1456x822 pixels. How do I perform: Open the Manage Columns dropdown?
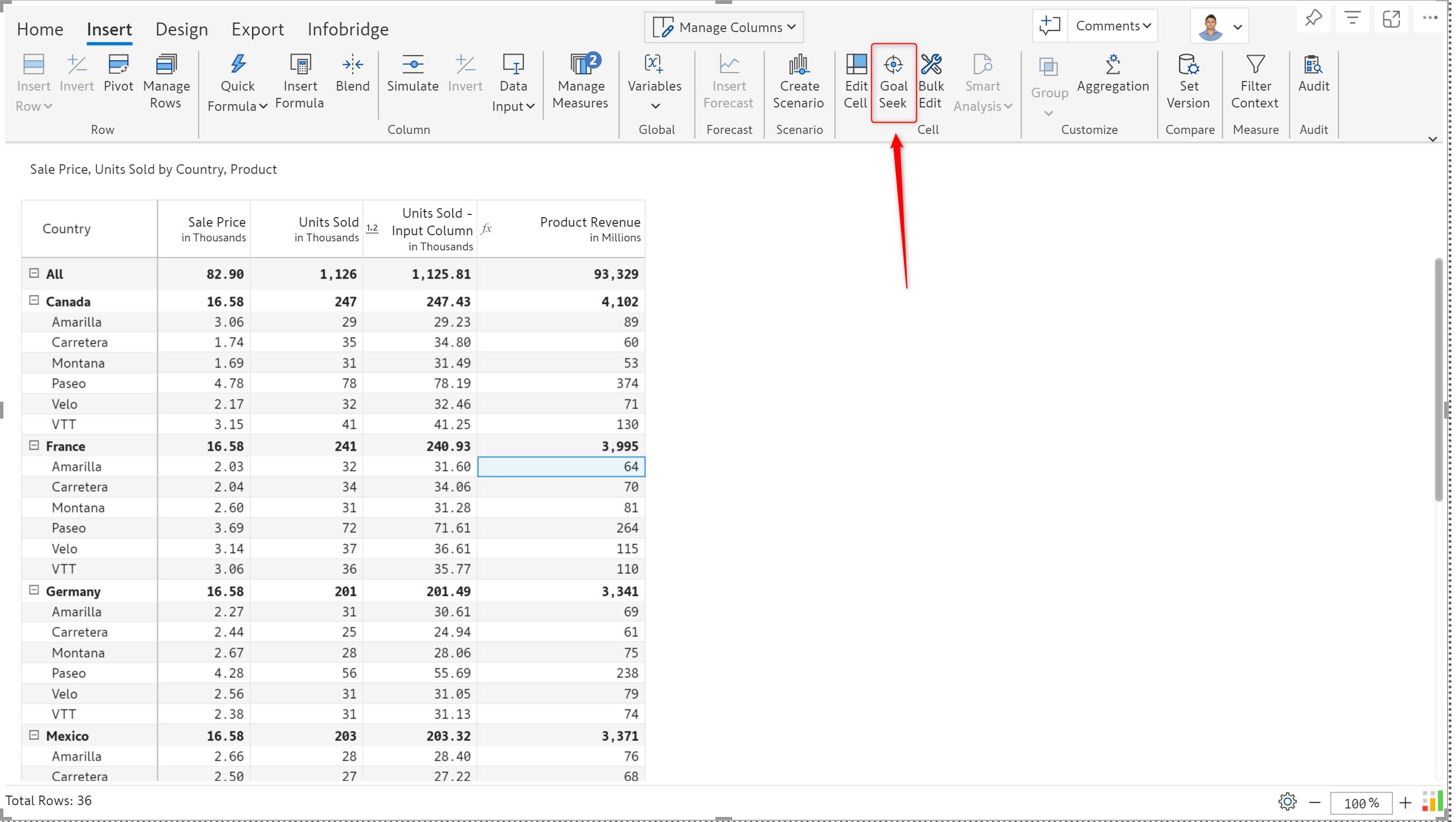[x=724, y=27]
